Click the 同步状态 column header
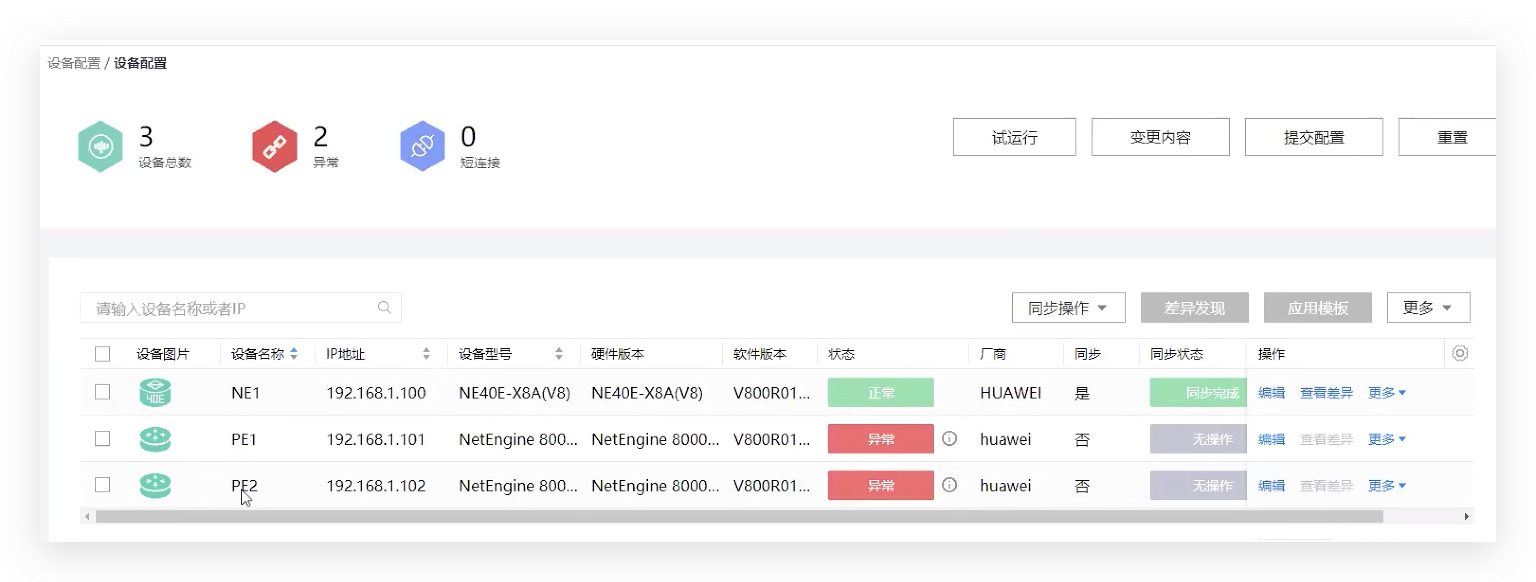1536x582 pixels. coord(1177,354)
